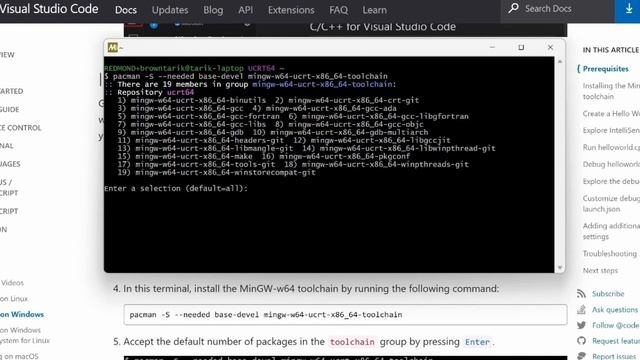Open the 'on macOS' sidebar link
This screenshot has width=640, height=360.
click(19, 356)
